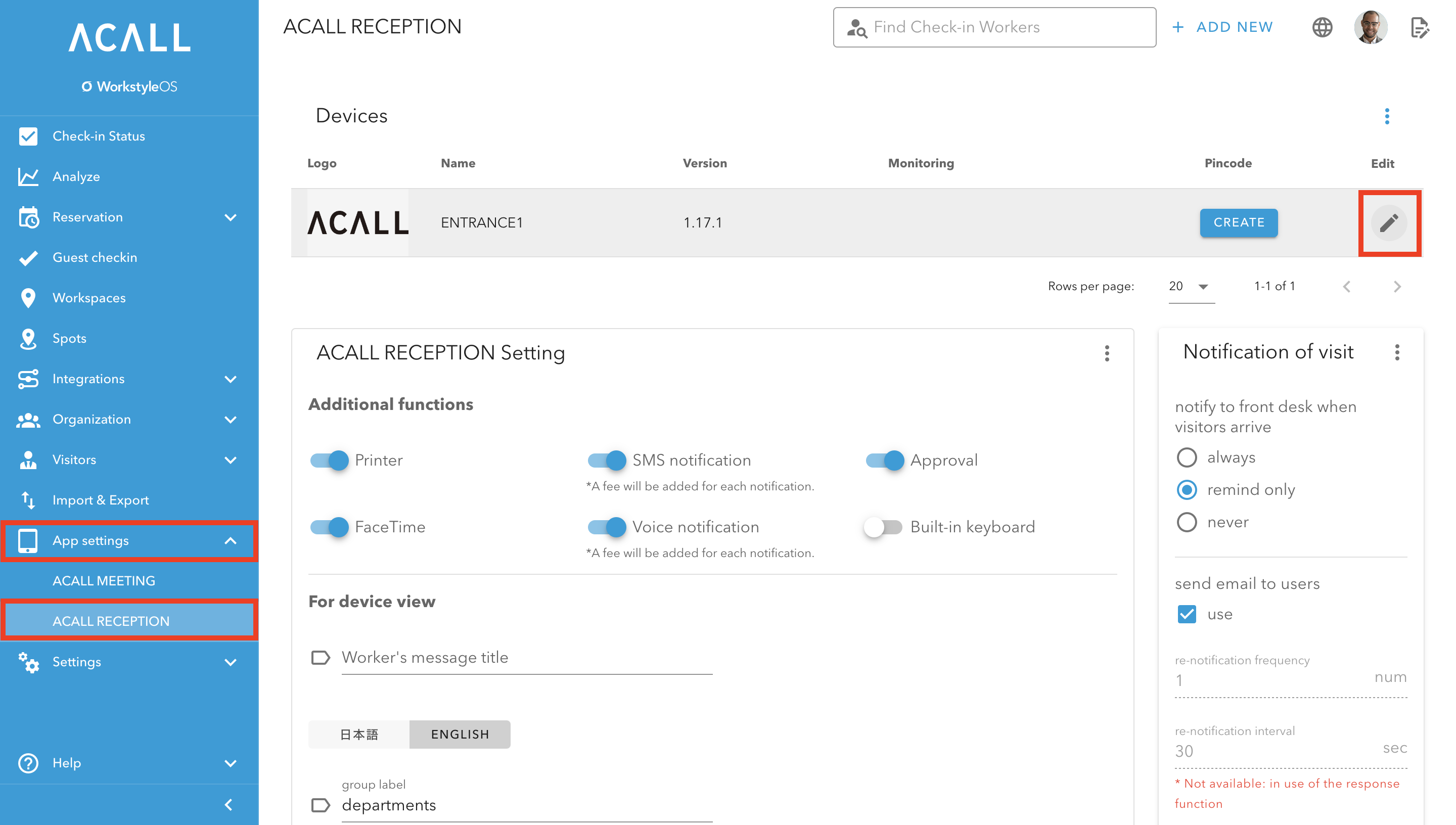Select the 'remind only' radio button
The height and width of the screenshot is (825, 1456).
tap(1187, 489)
